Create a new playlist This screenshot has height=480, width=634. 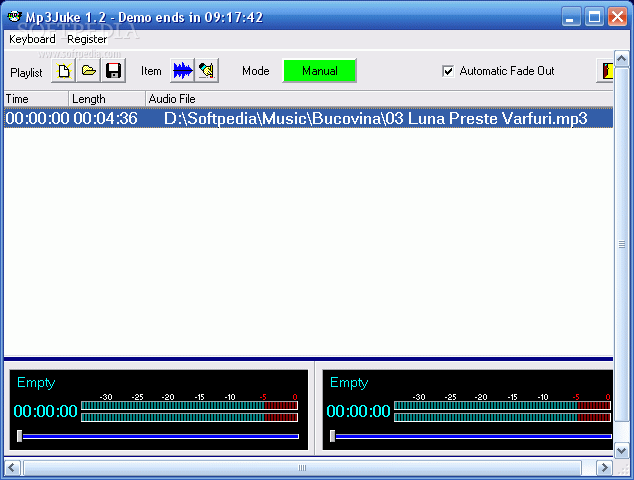pos(63,71)
